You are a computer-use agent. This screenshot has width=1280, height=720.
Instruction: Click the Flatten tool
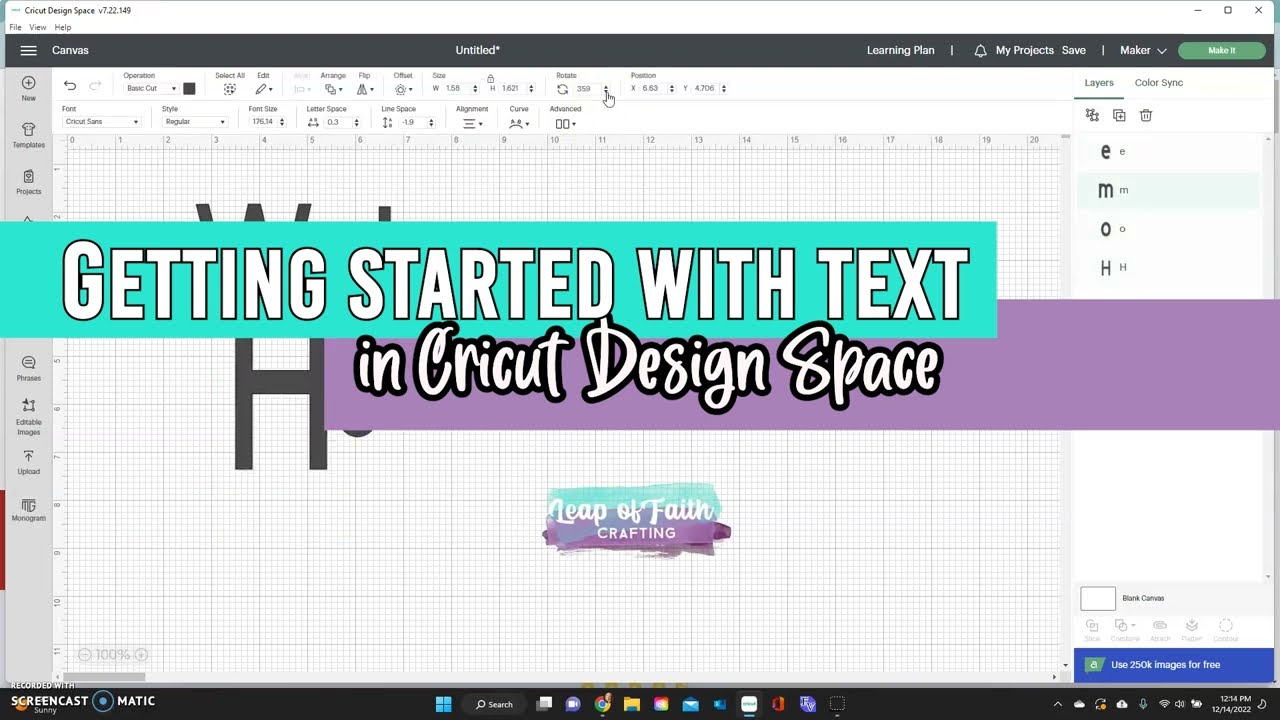(x=1192, y=630)
